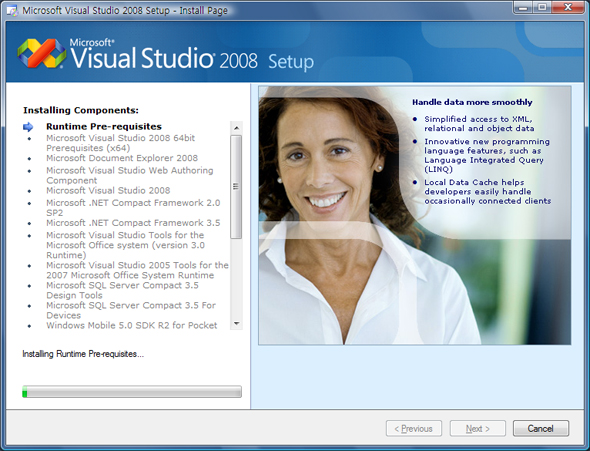590x451 pixels.
Task: Select Runtime Pre-requisites in the component list
Action: click(x=104, y=126)
